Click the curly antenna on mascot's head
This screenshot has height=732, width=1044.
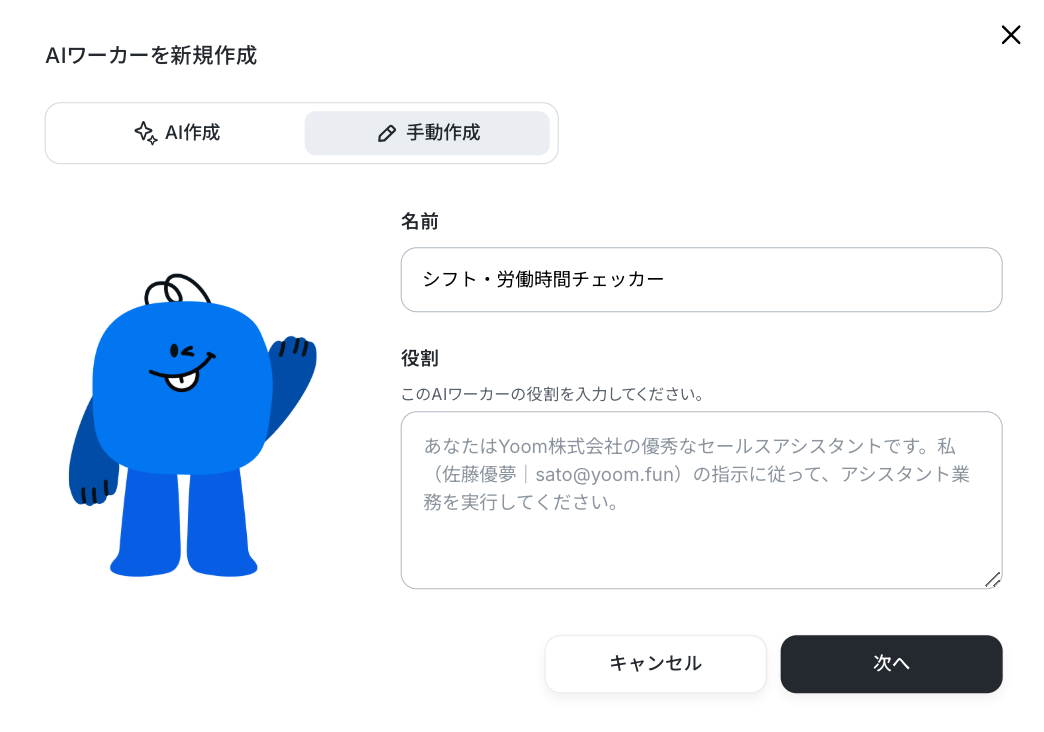176,288
